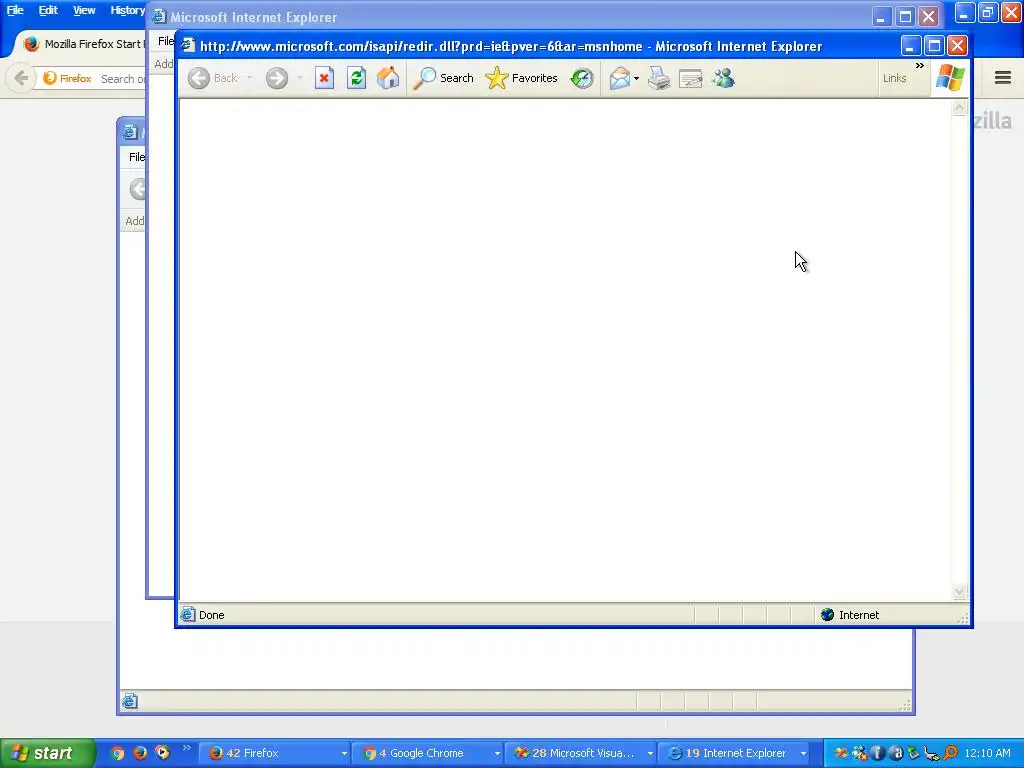Open the Edit menu in Firefox
The height and width of the screenshot is (768, 1024).
(x=48, y=10)
